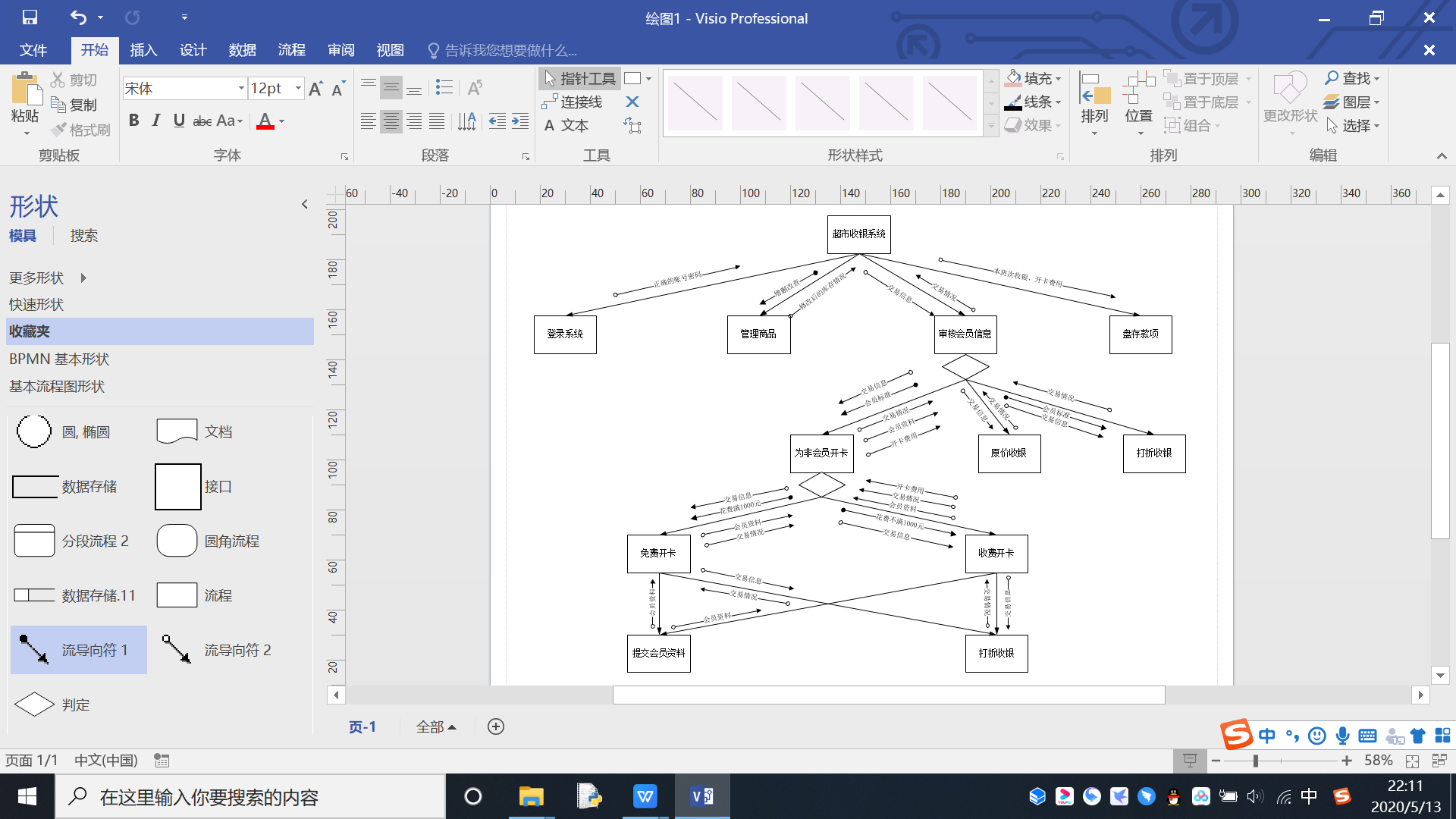Click fit page to window icon

(1412, 761)
